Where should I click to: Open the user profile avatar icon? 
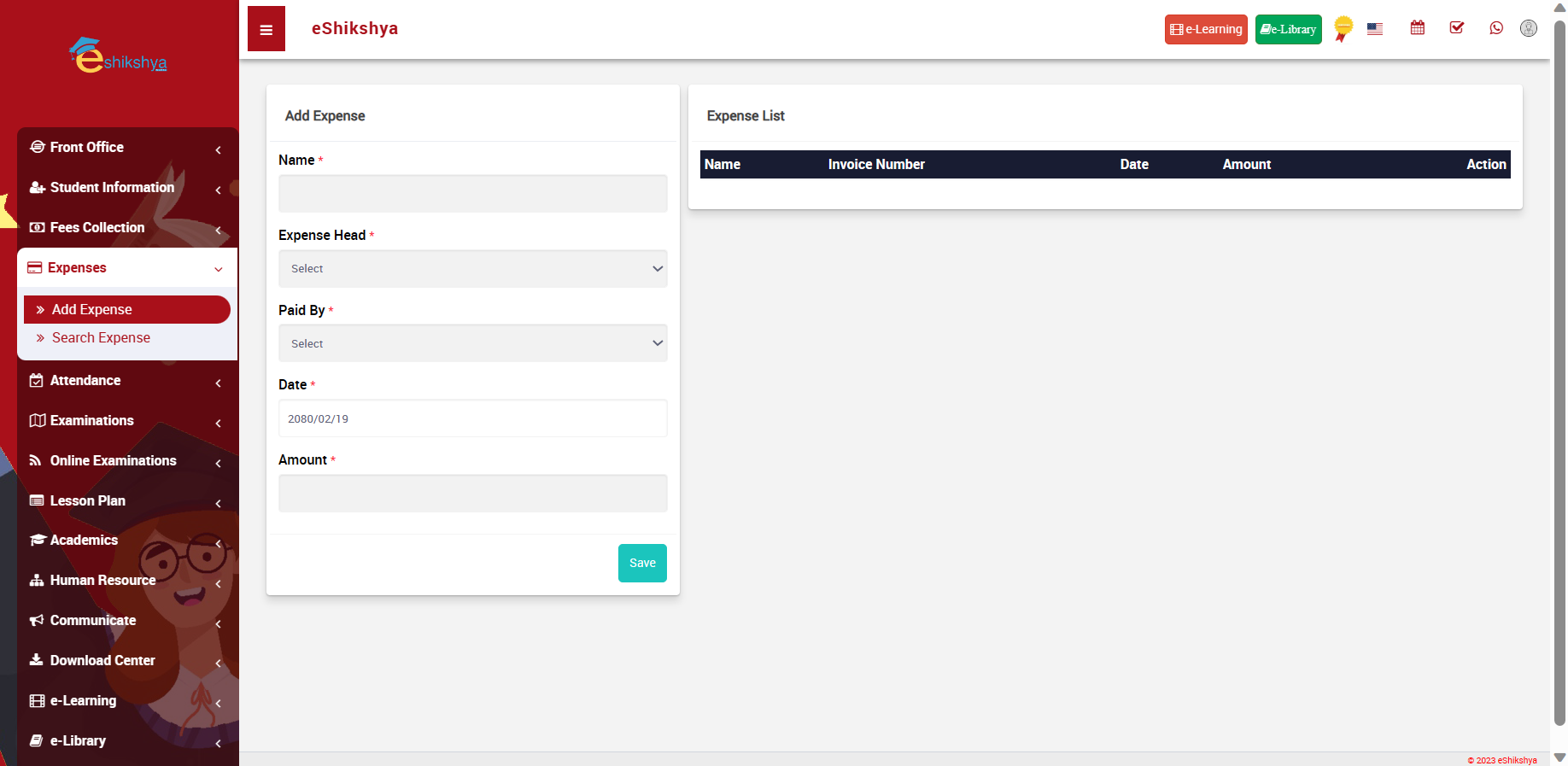tap(1528, 28)
